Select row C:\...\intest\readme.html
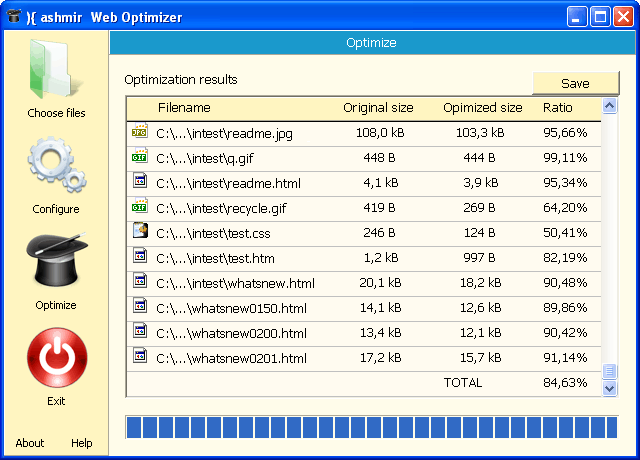 [x=364, y=184]
